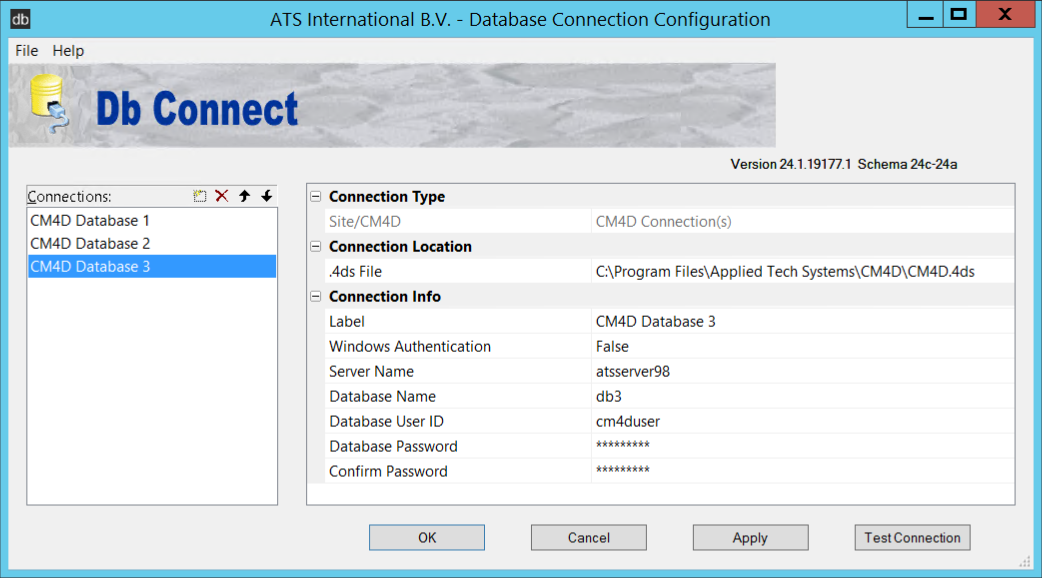Image resolution: width=1042 pixels, height=578 pixels.
Task: Click the Confirm Password value field
Action: click(803, 471)
